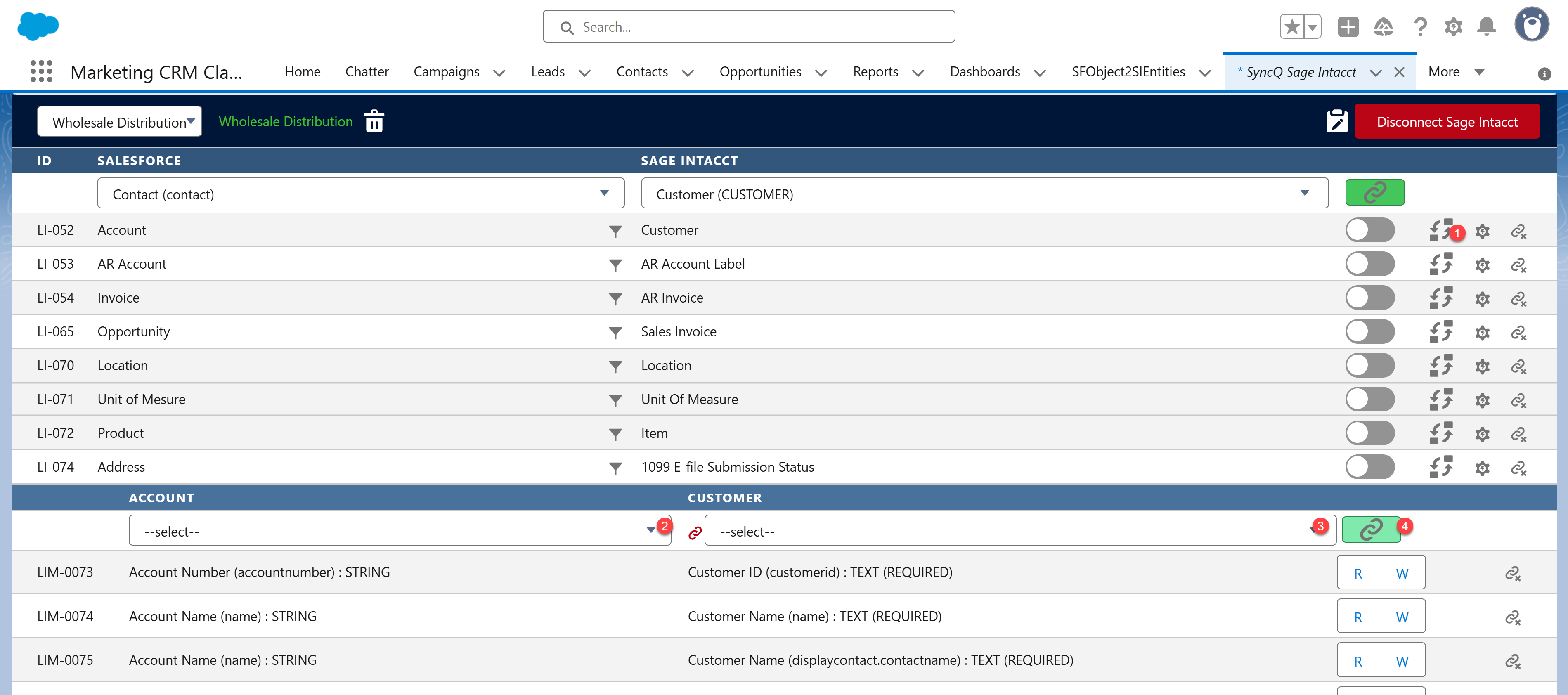Click the sync icon for Account row
This screenshot has width=1568, height=695.
pyautogui.click(x=1440, y=230)
